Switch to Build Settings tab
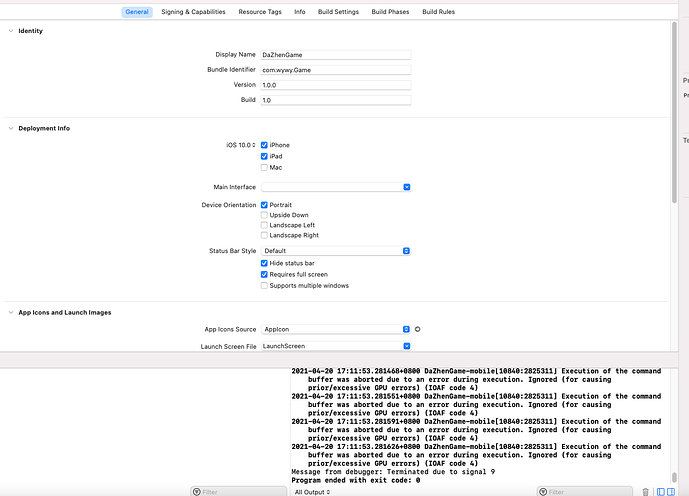 338,12
